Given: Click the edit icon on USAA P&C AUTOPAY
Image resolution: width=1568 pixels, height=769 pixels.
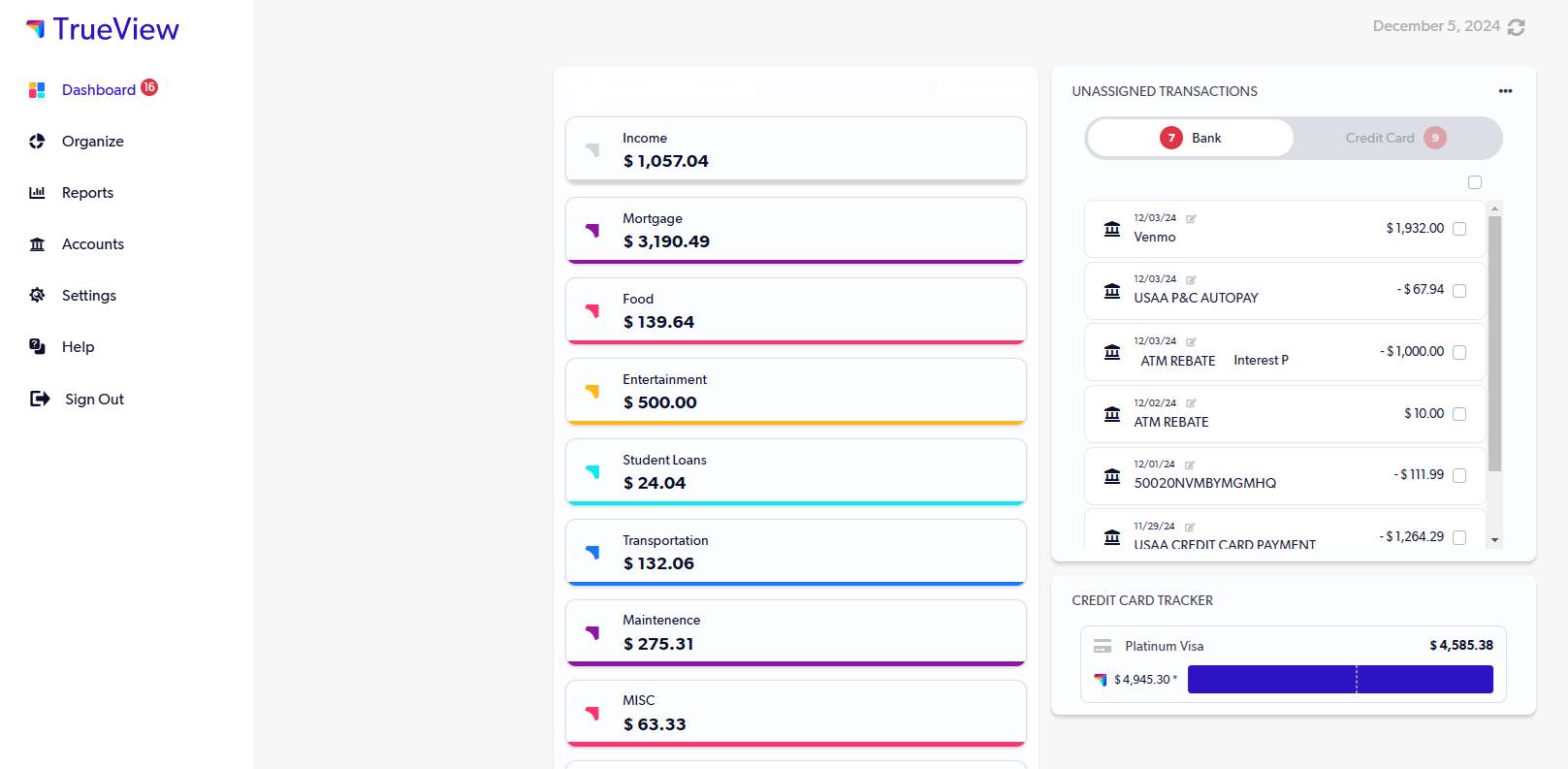Looking at the screenshot, I should (x=1191, y=279).
